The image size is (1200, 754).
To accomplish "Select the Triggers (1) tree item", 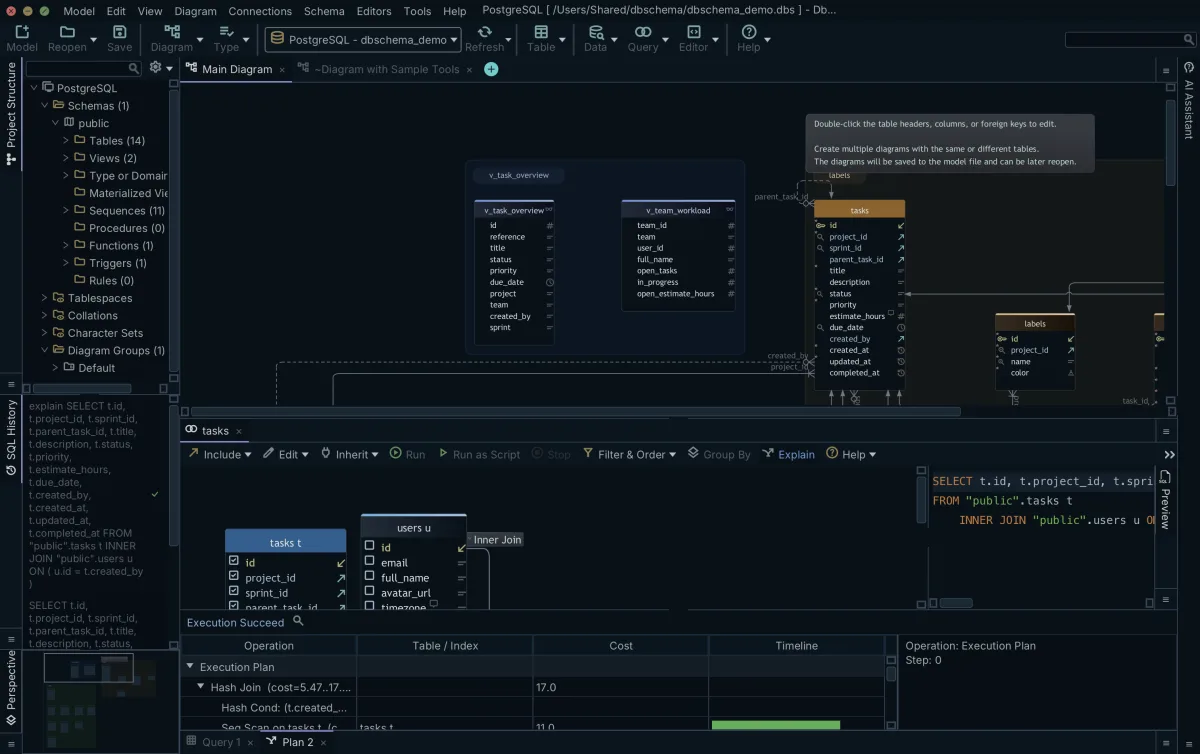I will [x=118, y=263].
